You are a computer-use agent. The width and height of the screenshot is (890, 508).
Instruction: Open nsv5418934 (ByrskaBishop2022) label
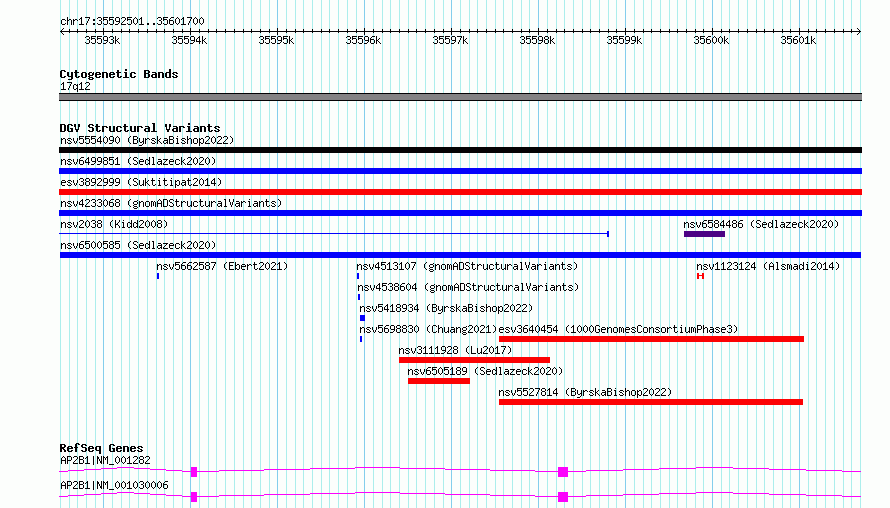point(446,308)
